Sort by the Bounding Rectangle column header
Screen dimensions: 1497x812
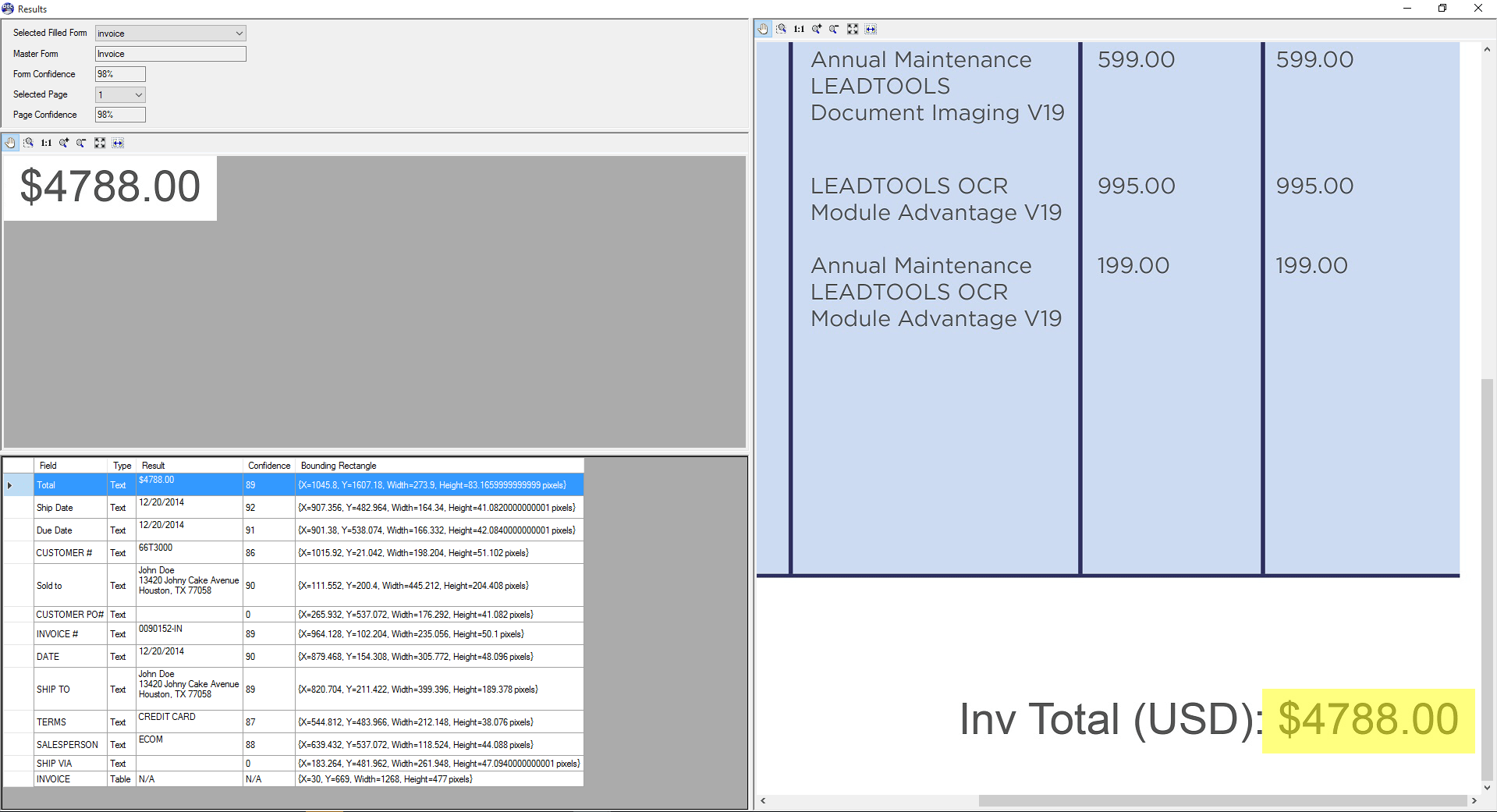[x=439, y=466]
